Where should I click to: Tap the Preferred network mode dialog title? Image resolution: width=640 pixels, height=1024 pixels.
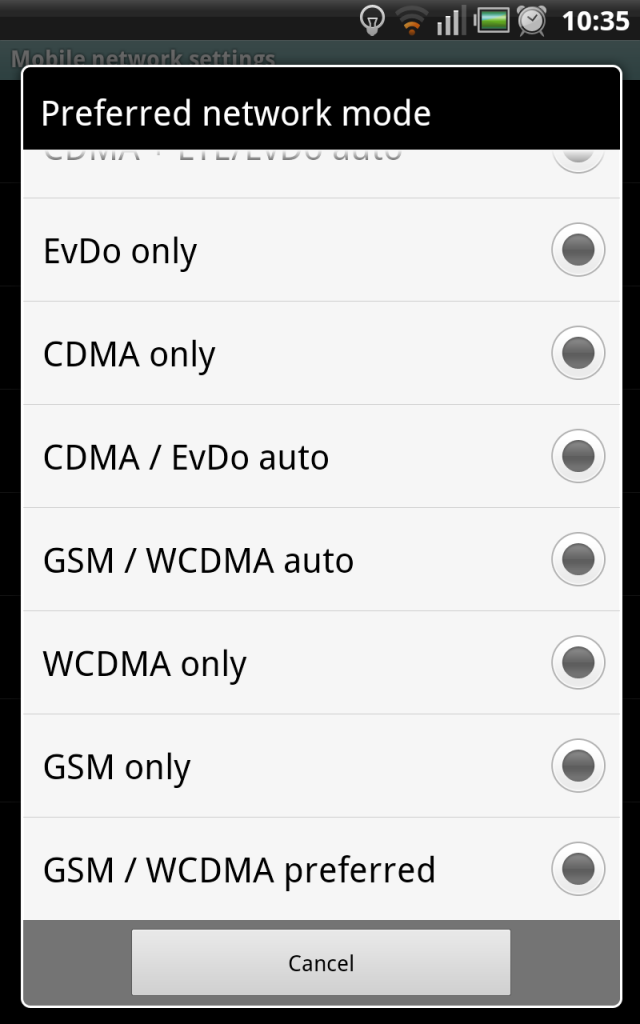tap(236, 113)
